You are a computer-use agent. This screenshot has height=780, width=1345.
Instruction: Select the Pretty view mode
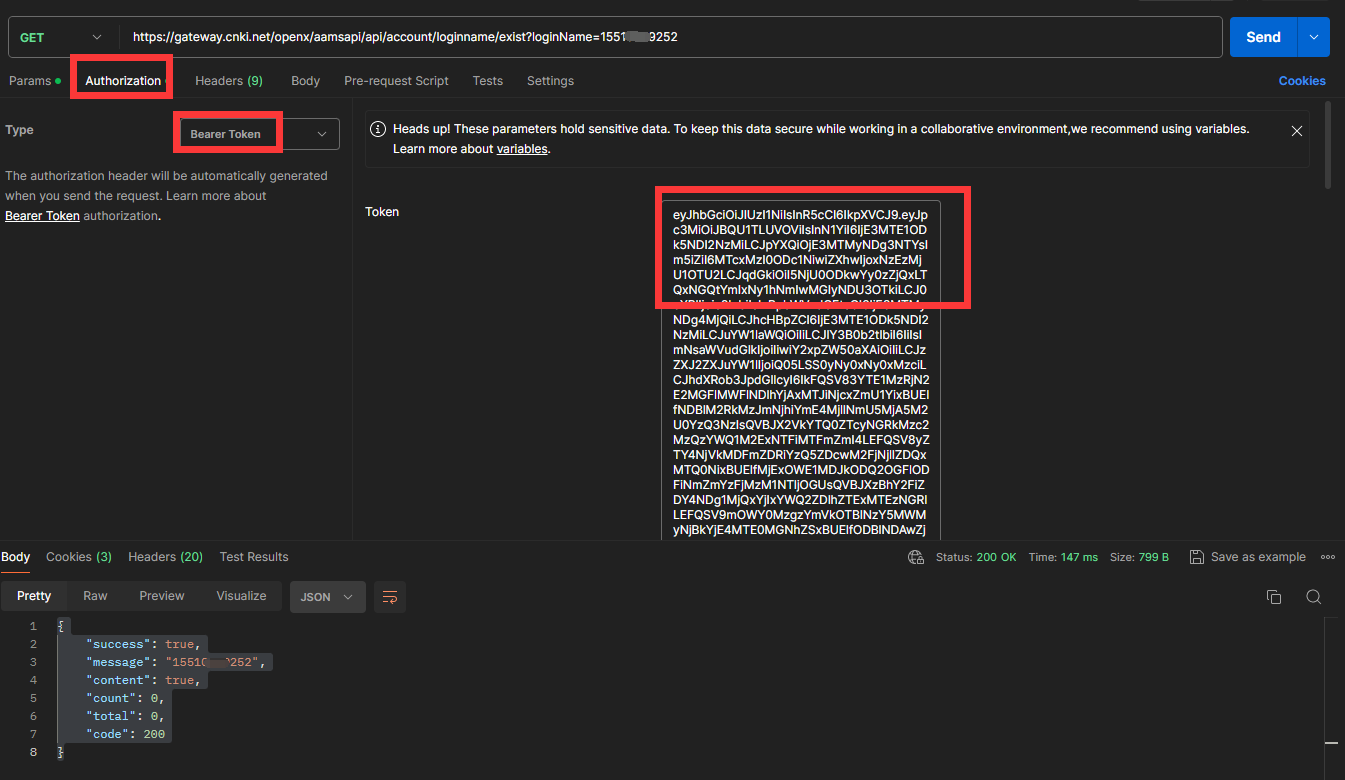[34, 596]
